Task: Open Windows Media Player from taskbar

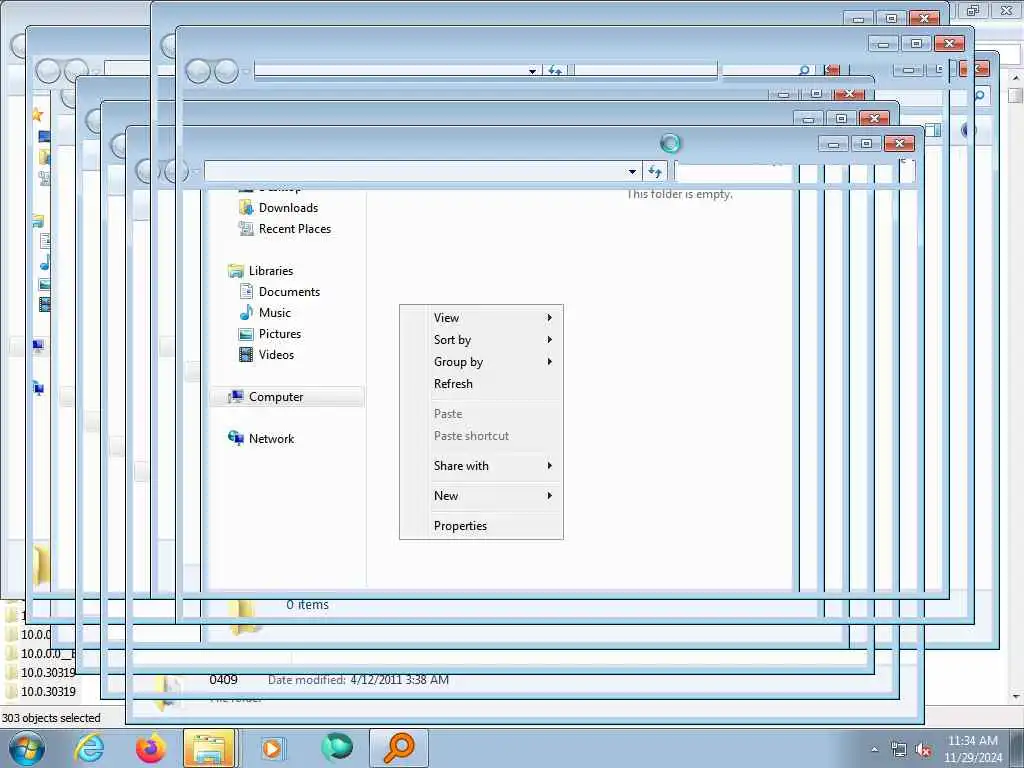Action: point(272,748)
